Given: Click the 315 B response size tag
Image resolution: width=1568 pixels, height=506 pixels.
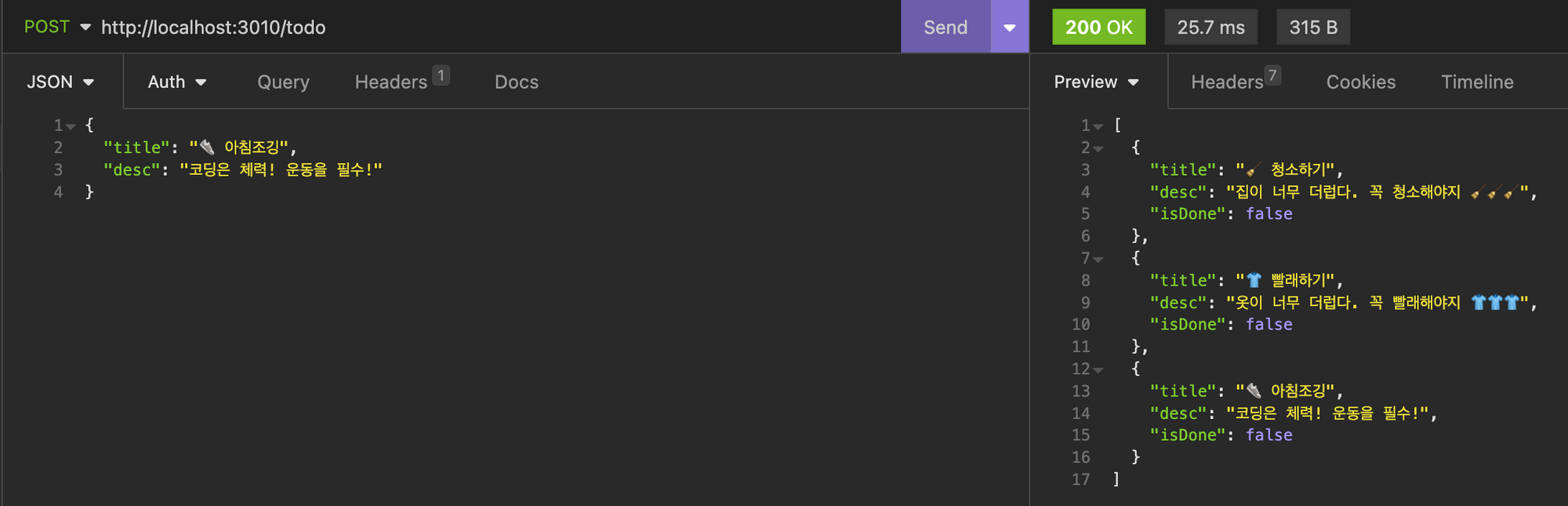Looking at the screenshot, I should [x=1313, y=27].
